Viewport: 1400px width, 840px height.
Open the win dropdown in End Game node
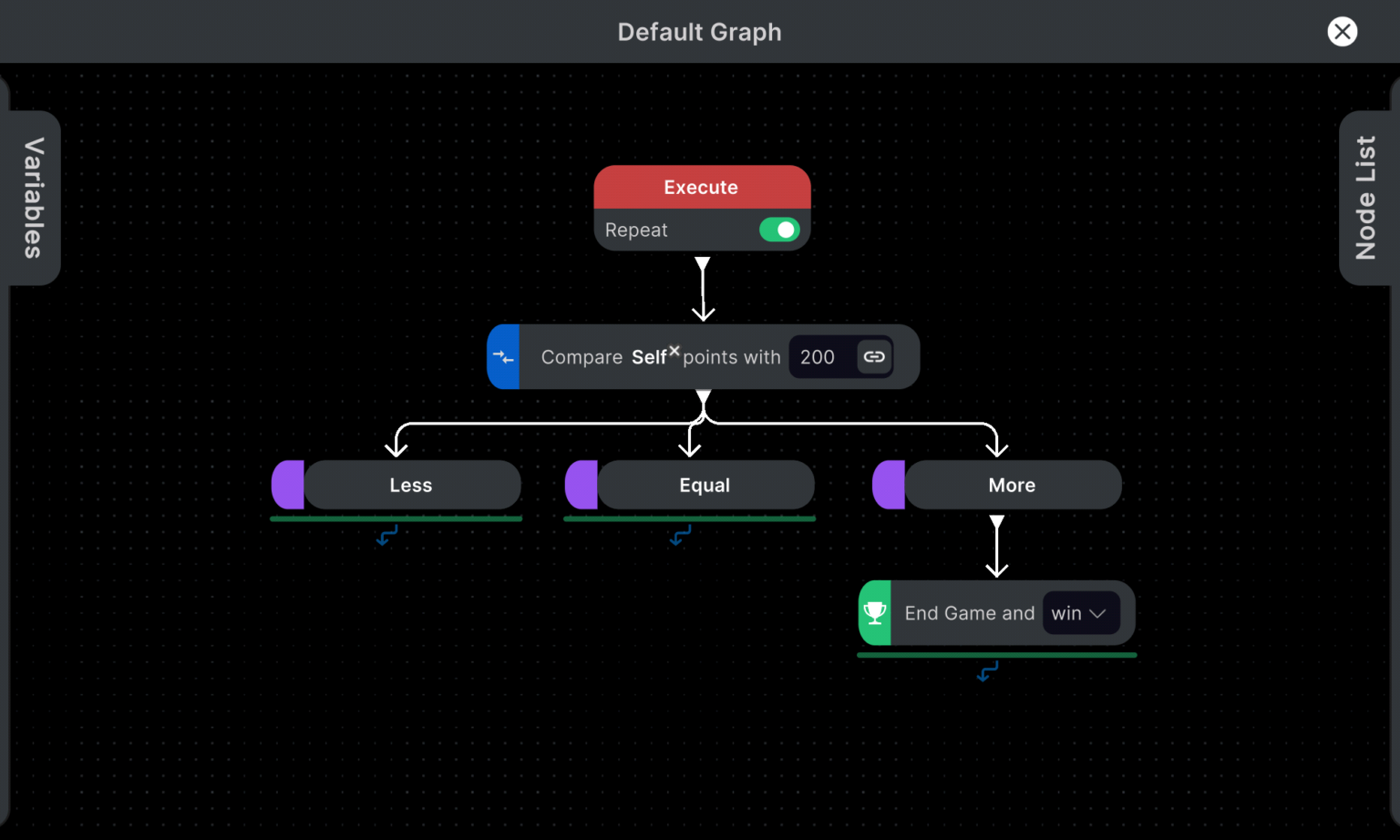point(1080,613)
